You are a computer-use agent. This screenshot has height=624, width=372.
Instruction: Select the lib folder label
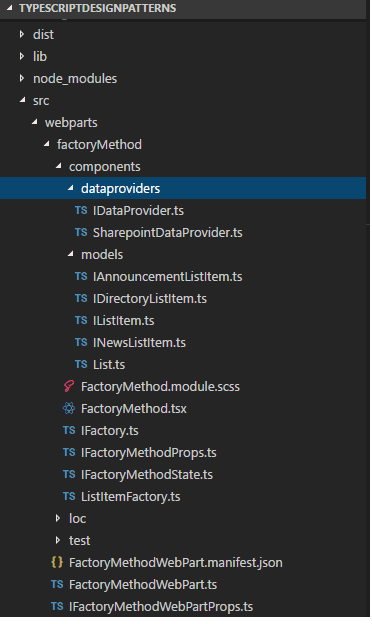[40, 57]
